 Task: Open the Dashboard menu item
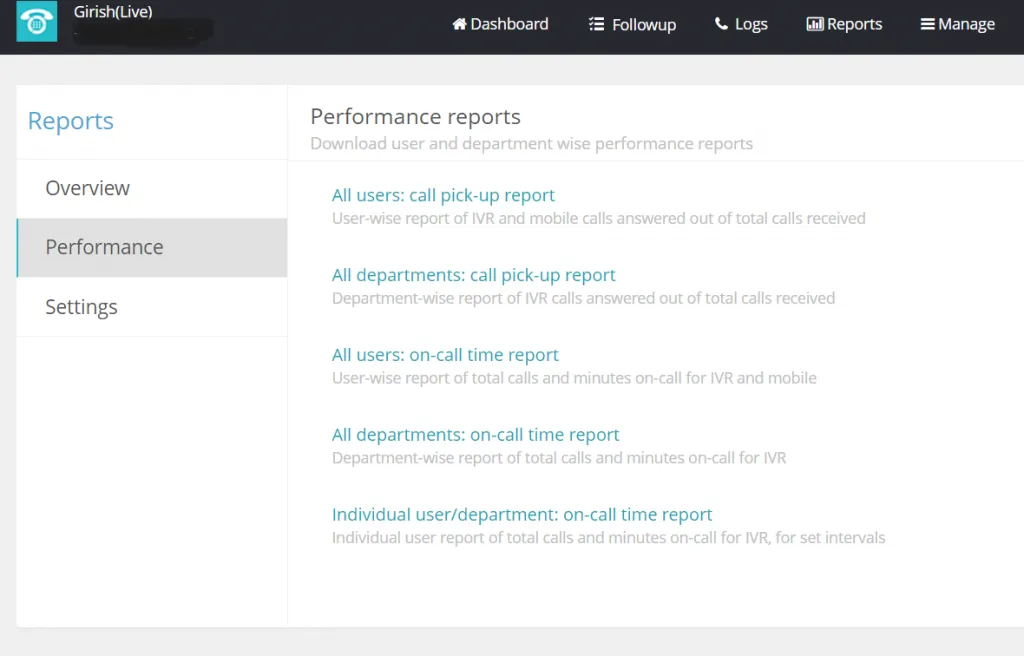500,24
